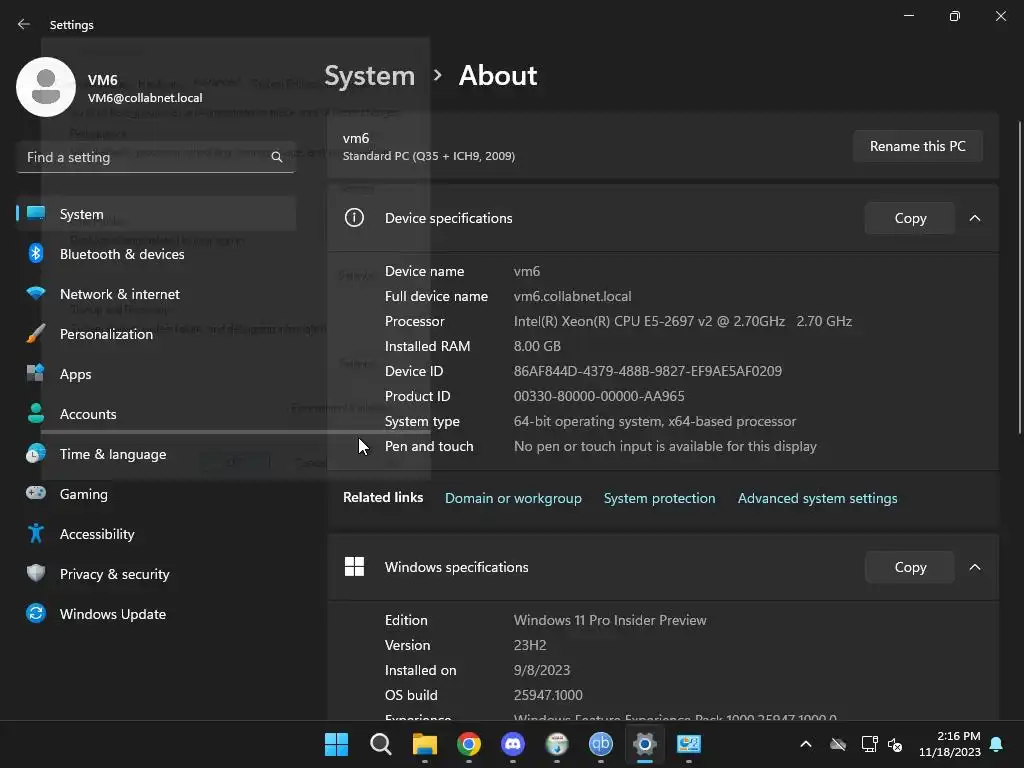Copy the Windows specifications

click(x=910, y=567)
